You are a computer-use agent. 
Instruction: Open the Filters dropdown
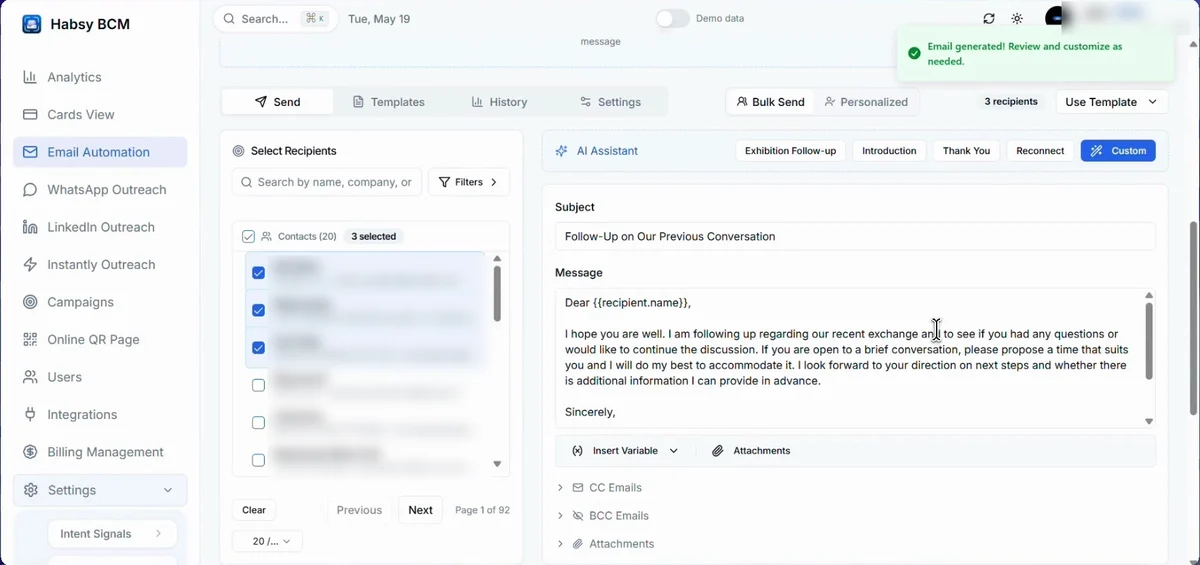point(469,182)
